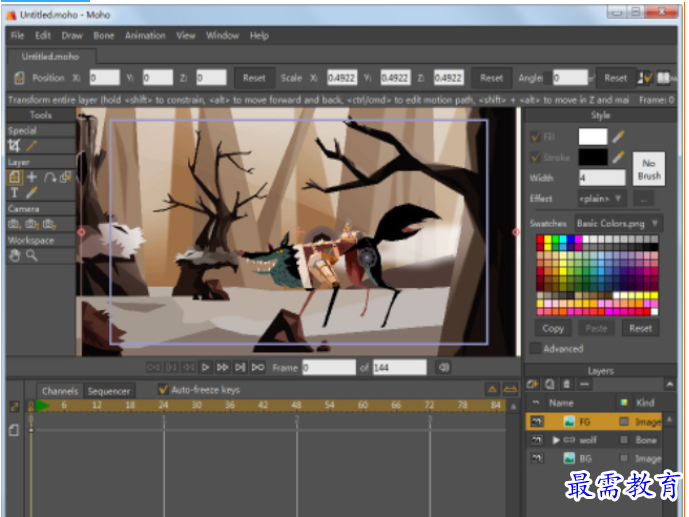Select the Transform Layer tool

tap(14, 177)
